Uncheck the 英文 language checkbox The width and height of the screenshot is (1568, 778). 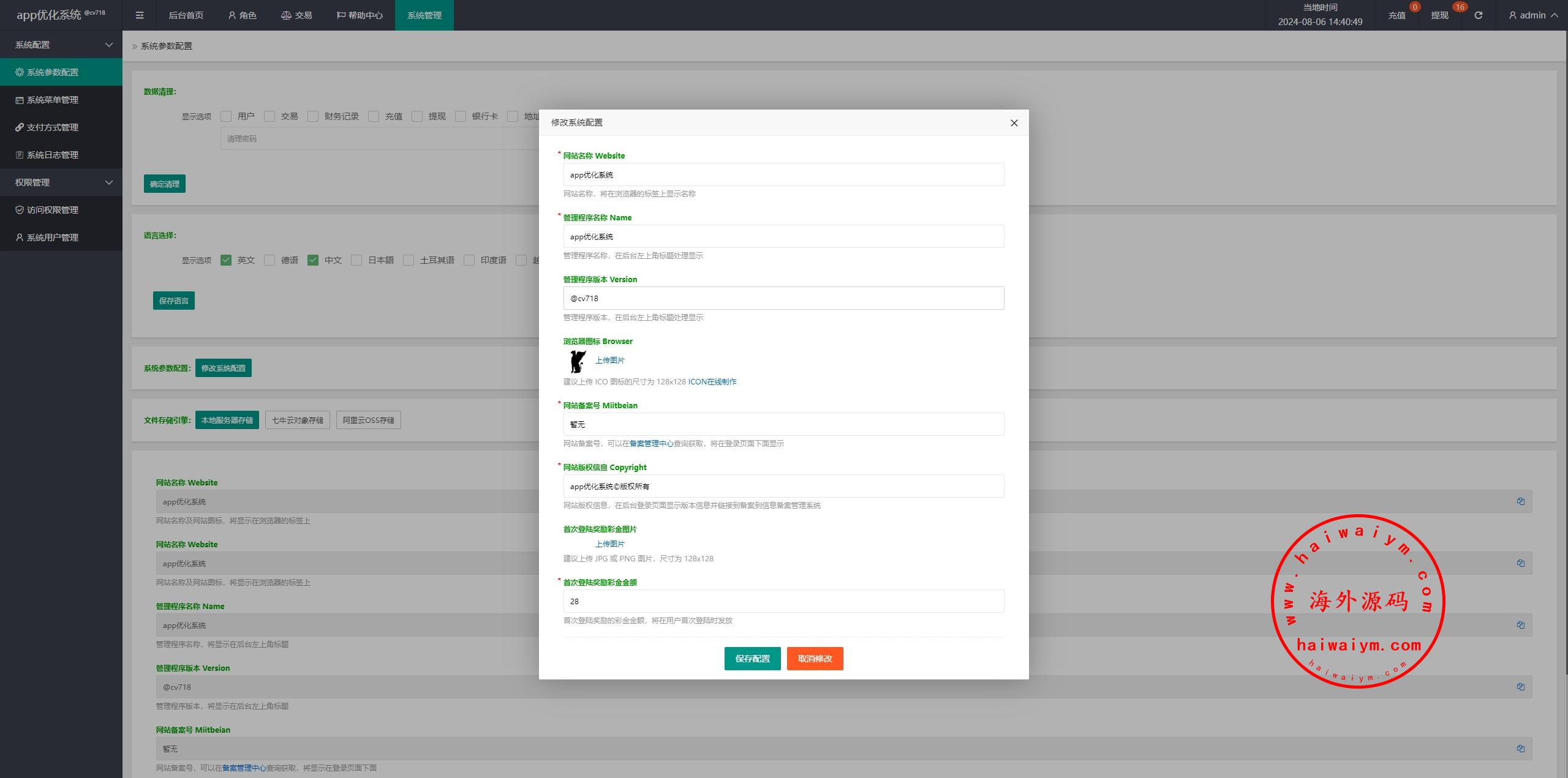[226, 260]
